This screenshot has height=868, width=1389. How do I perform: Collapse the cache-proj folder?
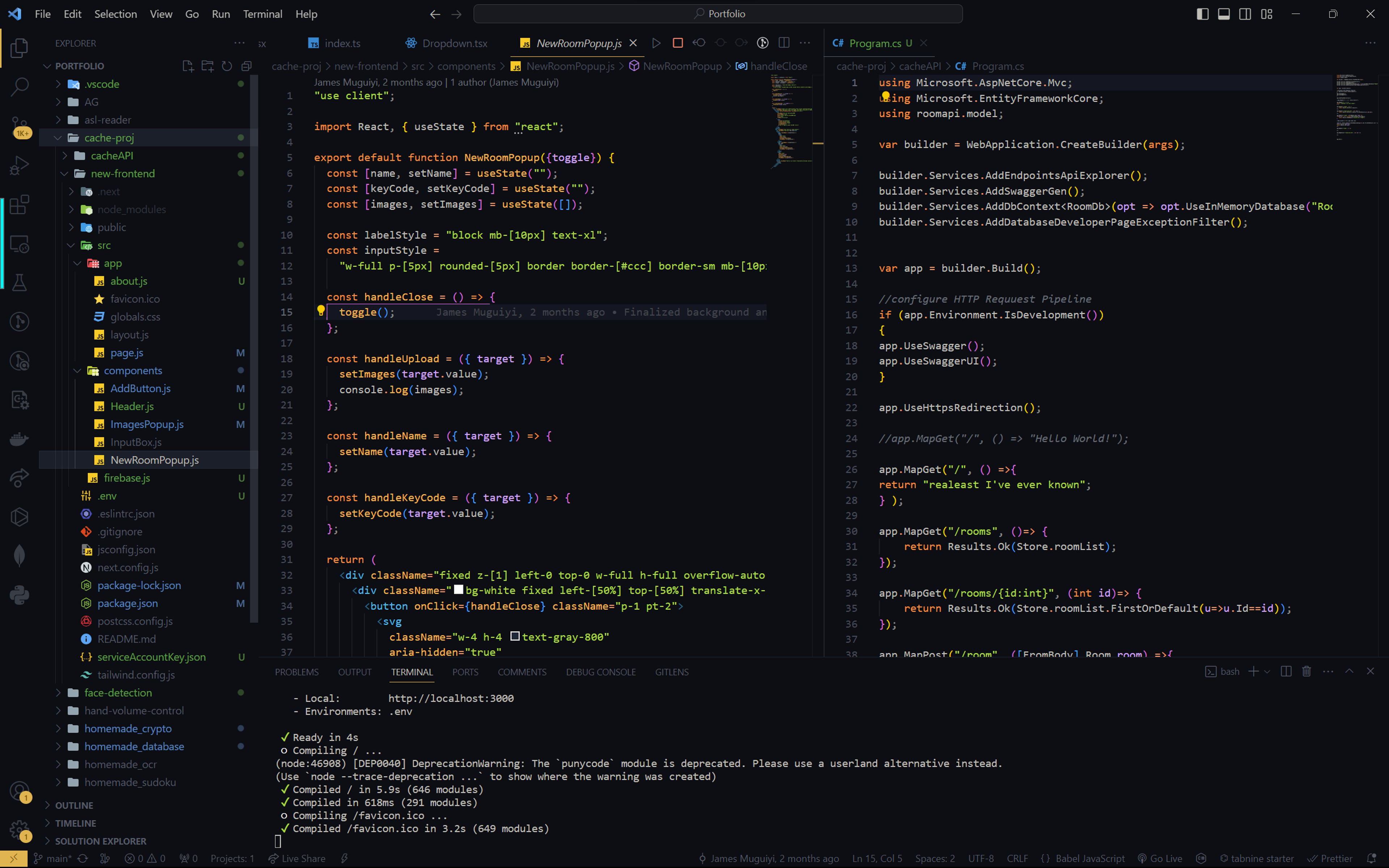click(148, 138)
